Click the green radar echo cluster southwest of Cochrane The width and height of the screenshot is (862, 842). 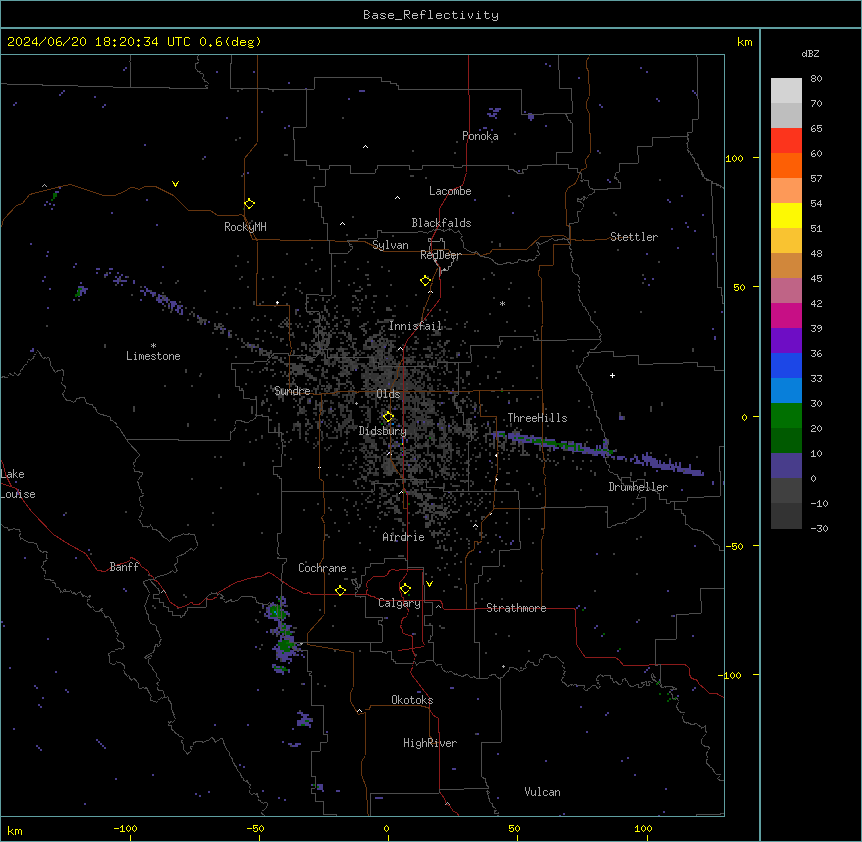coord(282,635)
